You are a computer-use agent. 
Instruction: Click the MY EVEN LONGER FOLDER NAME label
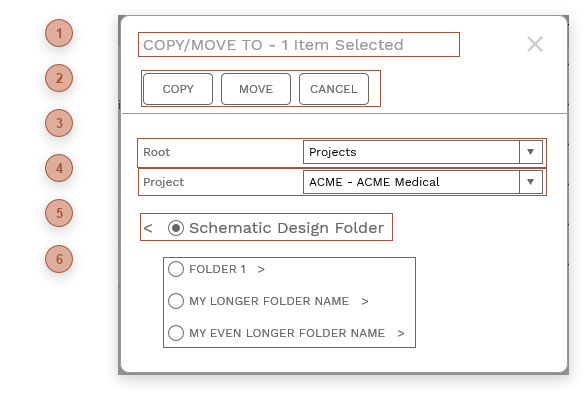click(287, 333)
